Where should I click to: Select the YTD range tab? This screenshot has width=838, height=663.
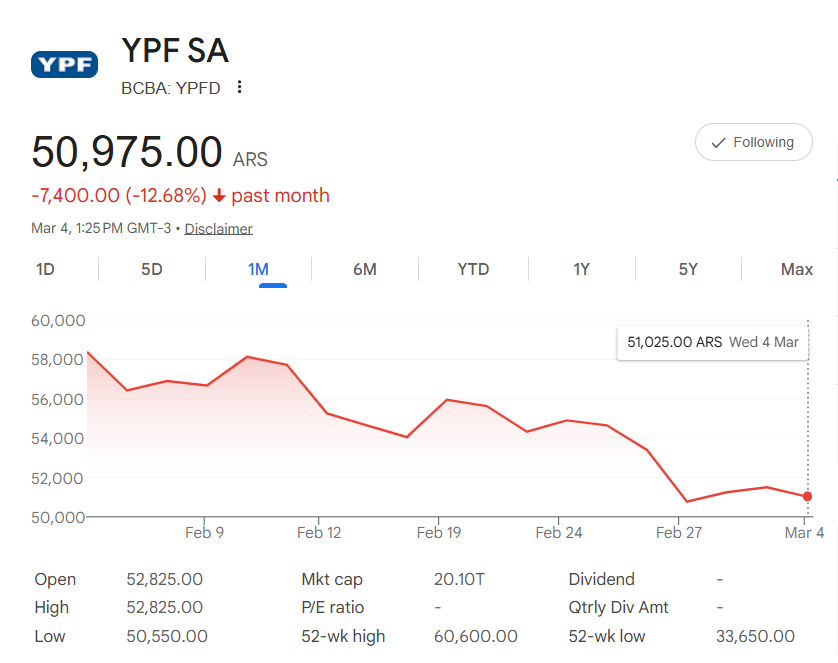[x=473, y=269]
